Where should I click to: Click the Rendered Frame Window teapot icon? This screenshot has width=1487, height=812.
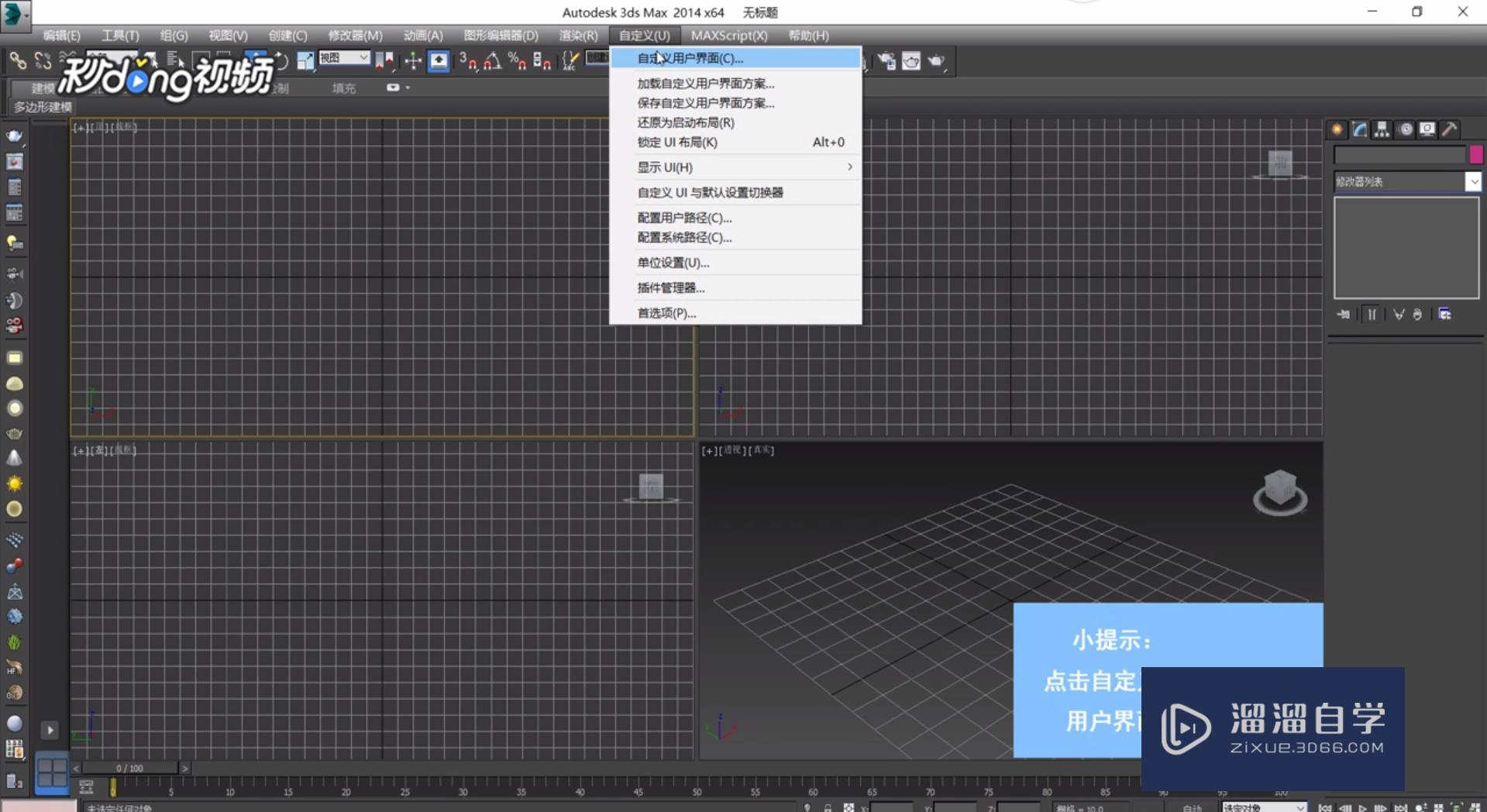point(911,61)
